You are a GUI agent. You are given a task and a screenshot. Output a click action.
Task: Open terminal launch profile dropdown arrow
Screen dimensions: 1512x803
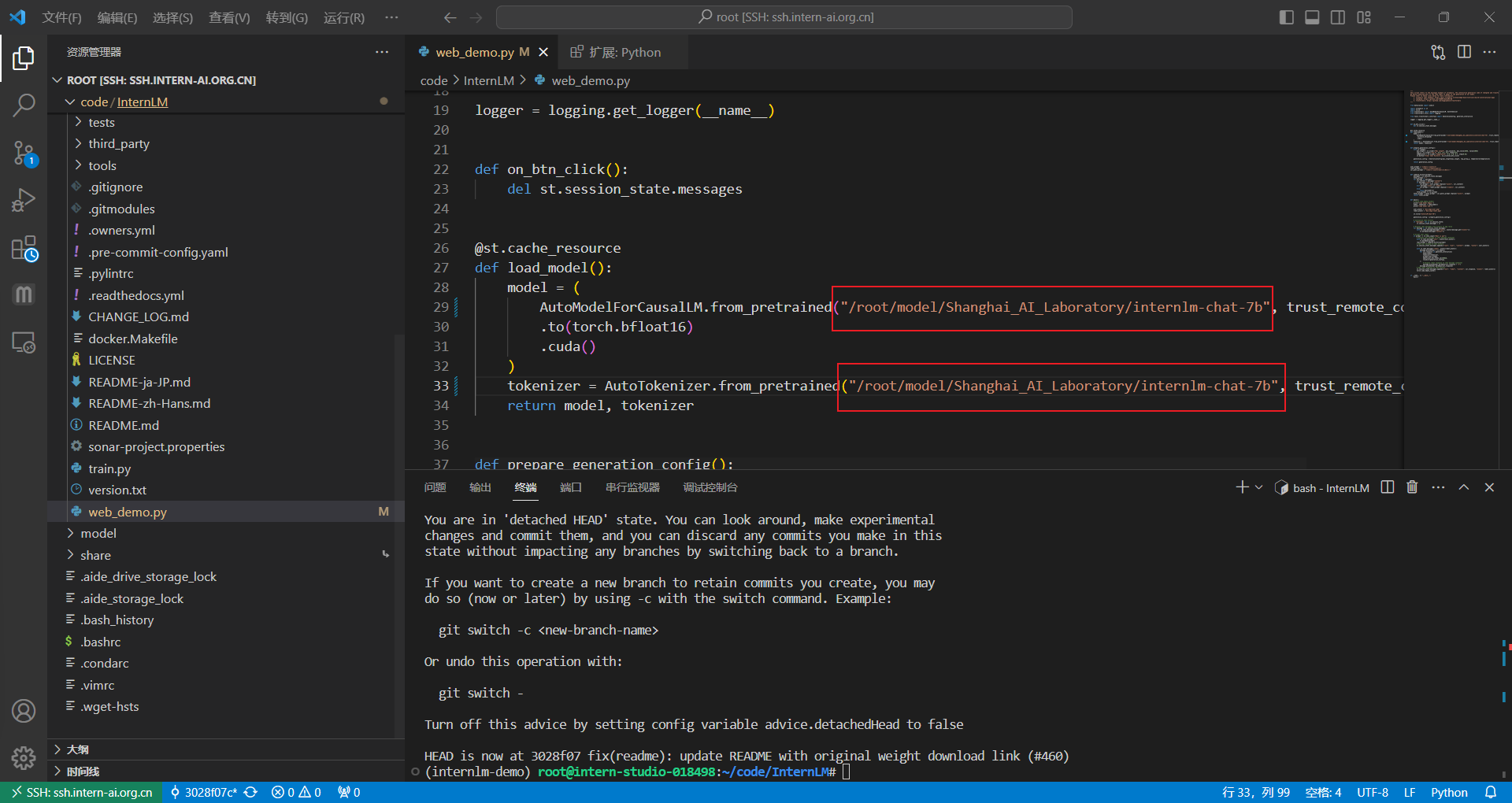tap(1258, 487)
